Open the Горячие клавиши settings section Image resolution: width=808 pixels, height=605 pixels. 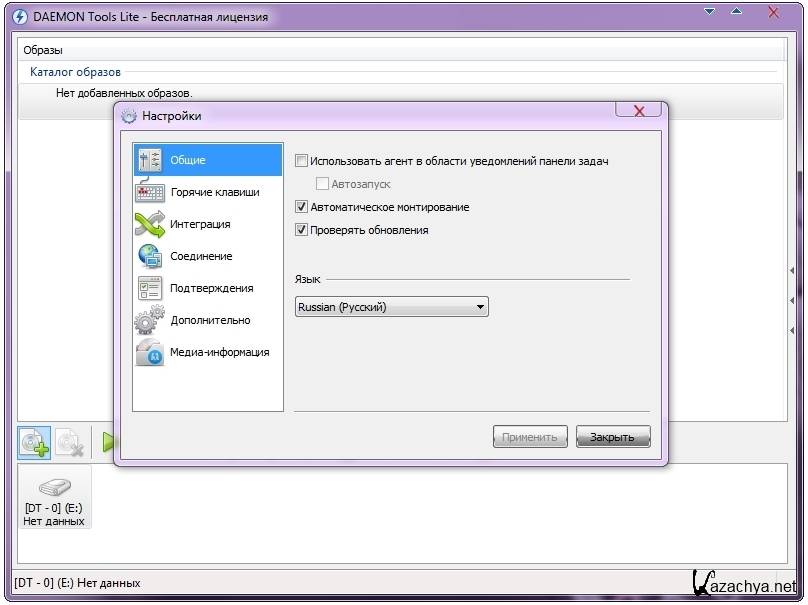point(213,192)
